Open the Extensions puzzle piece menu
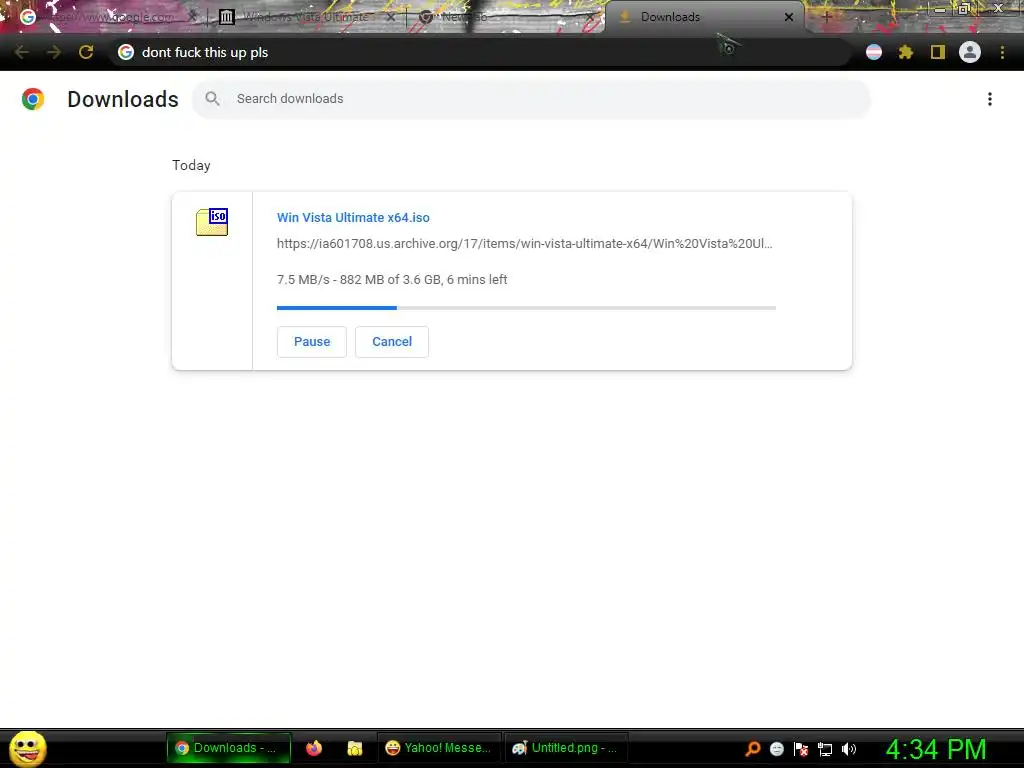1024x768 pixels. pos(906,52)
